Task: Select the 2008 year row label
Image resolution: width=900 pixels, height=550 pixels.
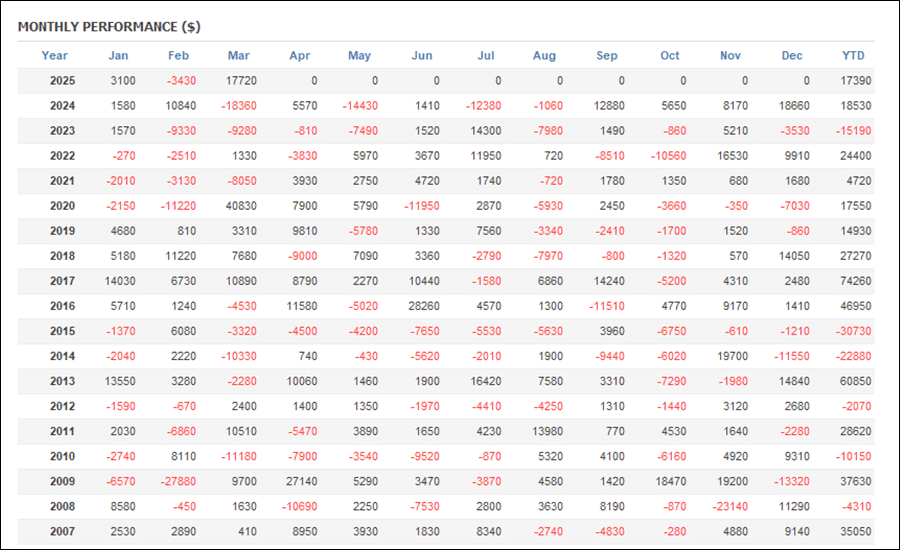Action: 63,506
